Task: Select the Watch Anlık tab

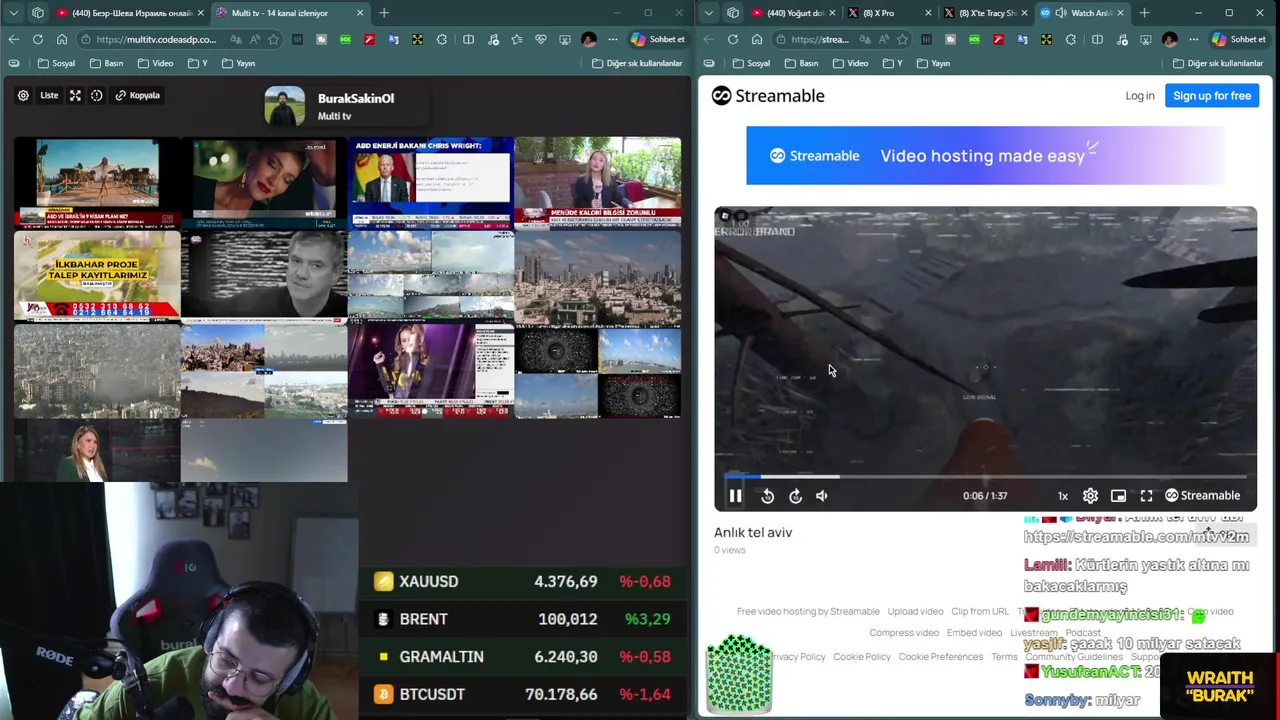Action: [1080, 13]
